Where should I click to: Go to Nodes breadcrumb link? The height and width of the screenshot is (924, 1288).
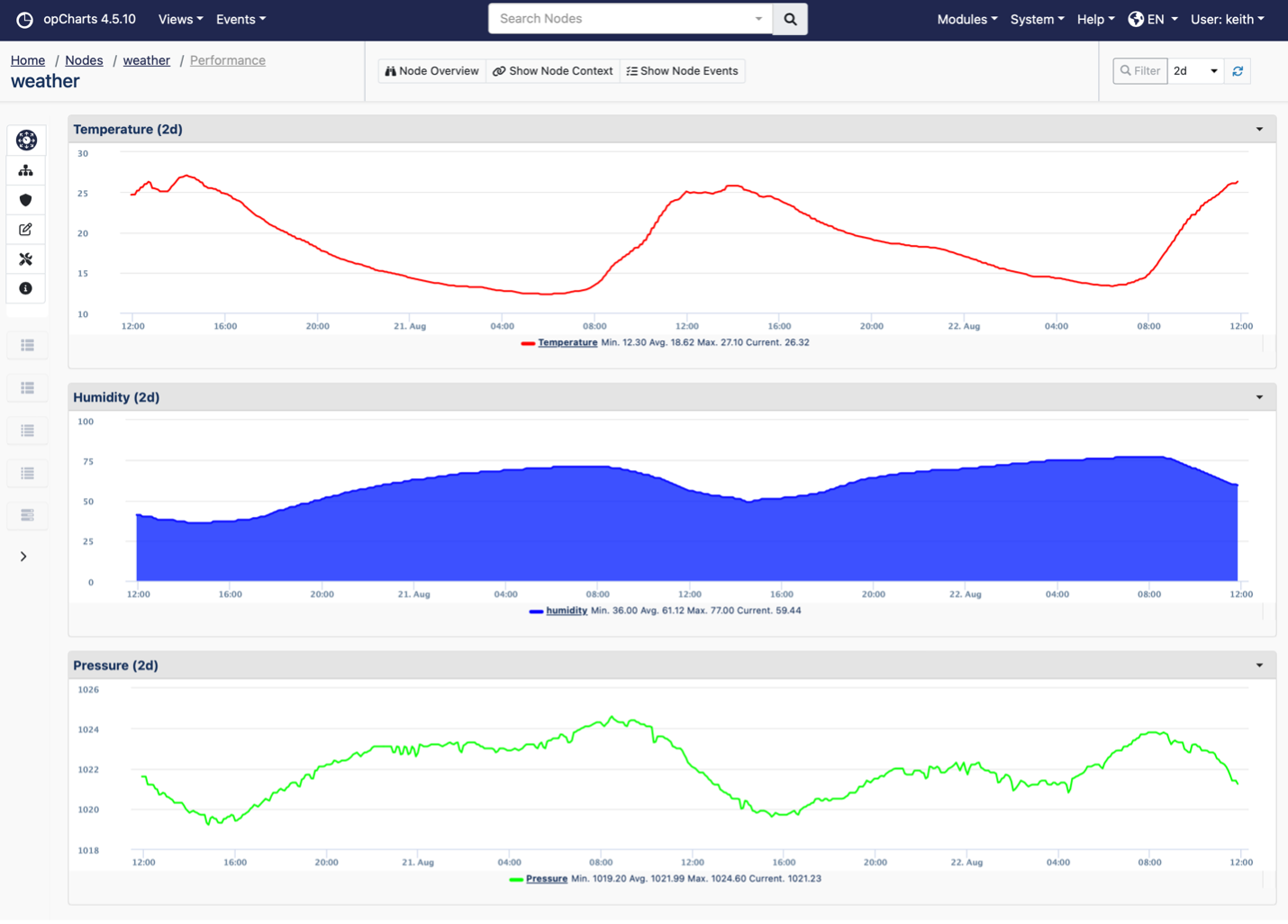click(84, 60)
